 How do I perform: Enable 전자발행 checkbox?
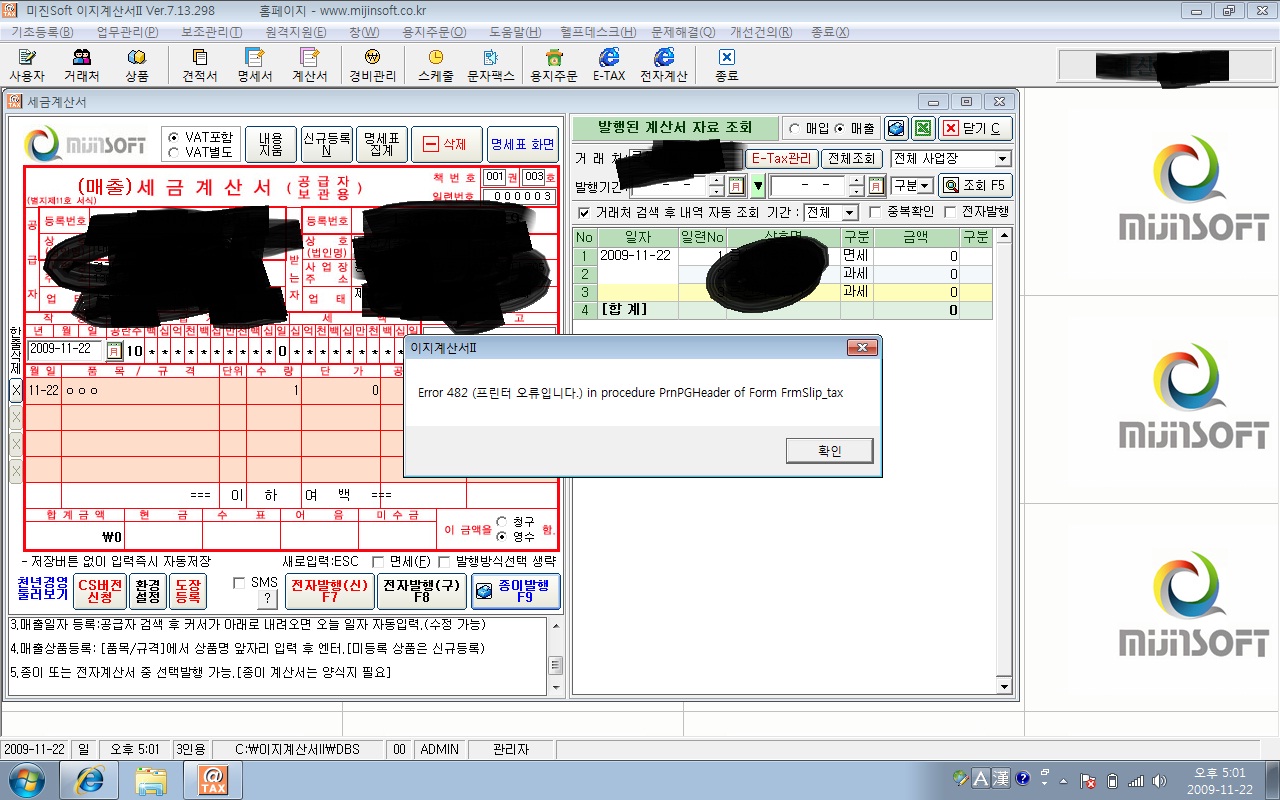[950, 212]
